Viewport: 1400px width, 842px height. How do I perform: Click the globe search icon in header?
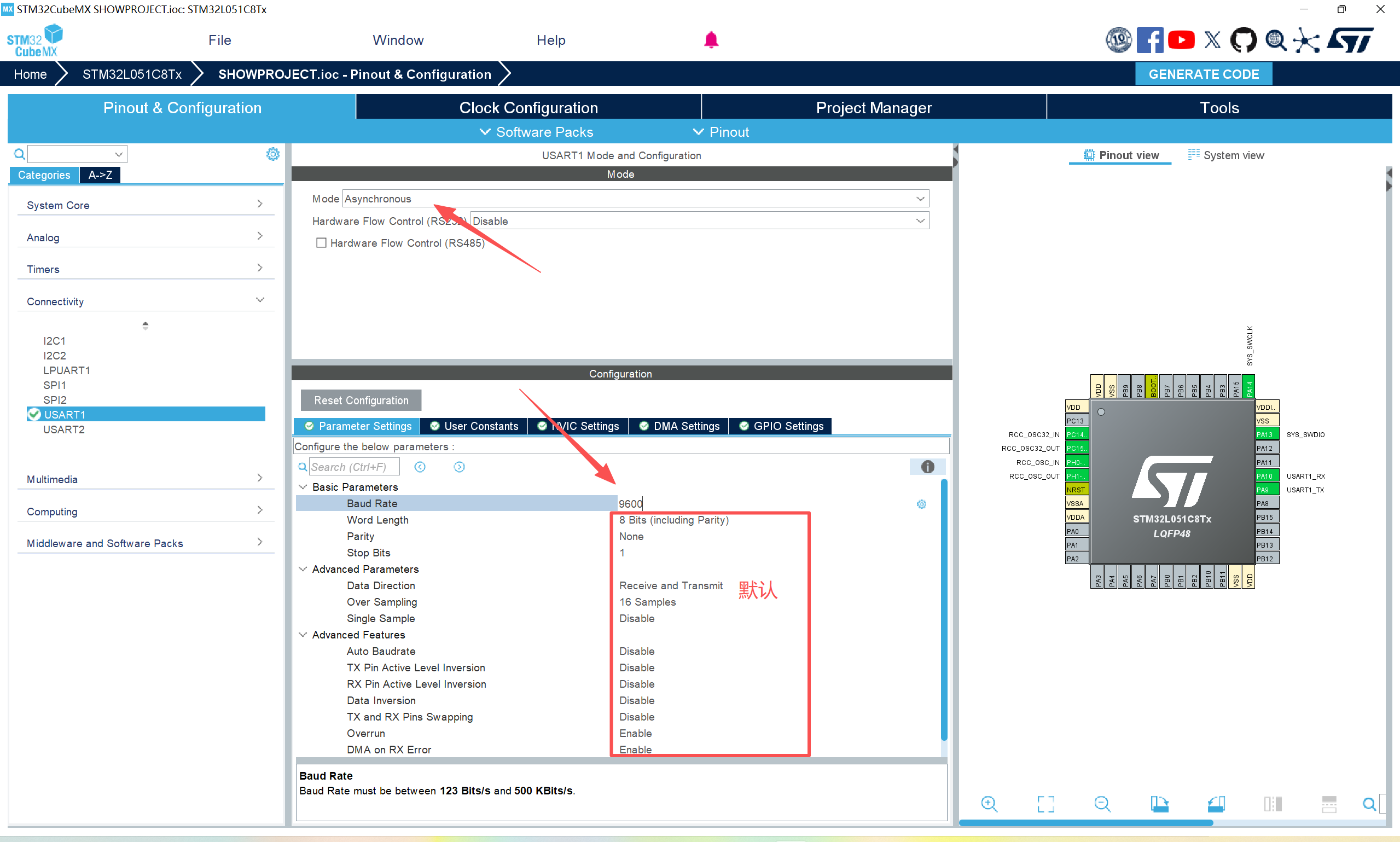(1275, 40)
